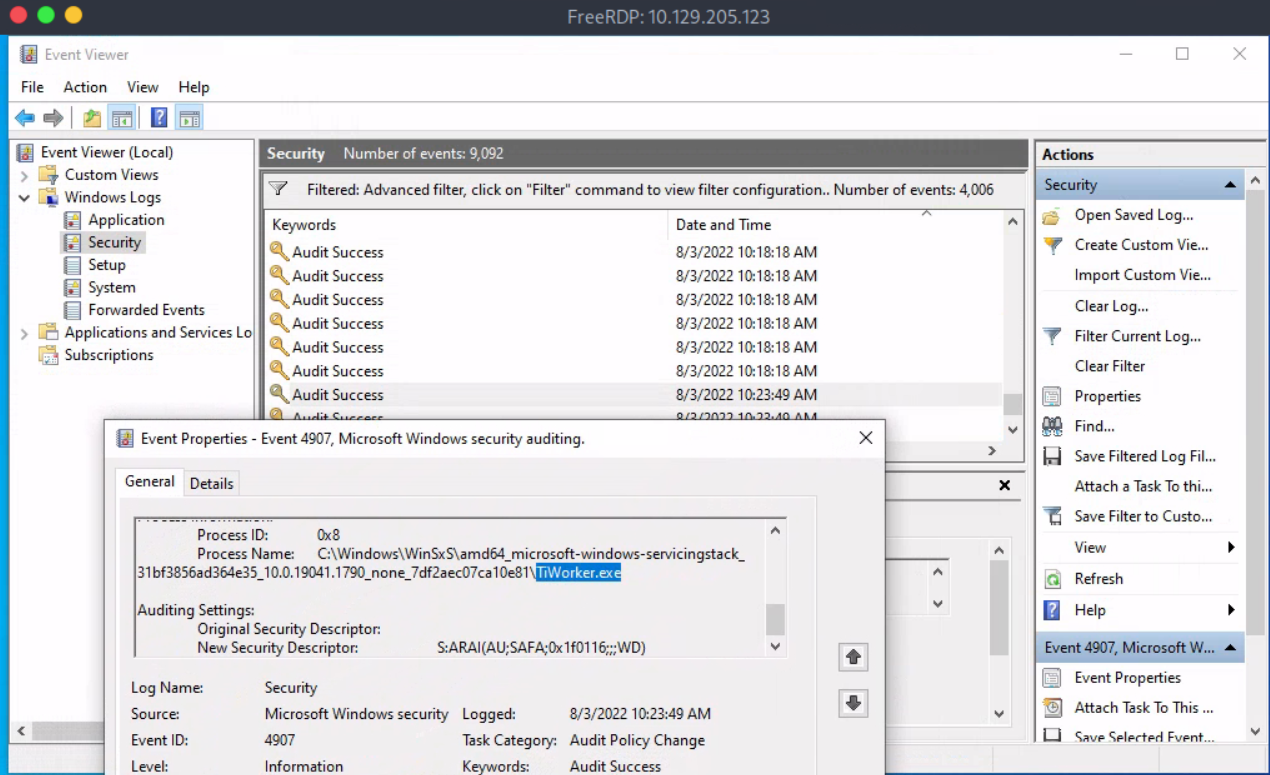This screenshot has height=775, width=1270.
Task: Click Import Custom View action
Action: (1142, 275)
